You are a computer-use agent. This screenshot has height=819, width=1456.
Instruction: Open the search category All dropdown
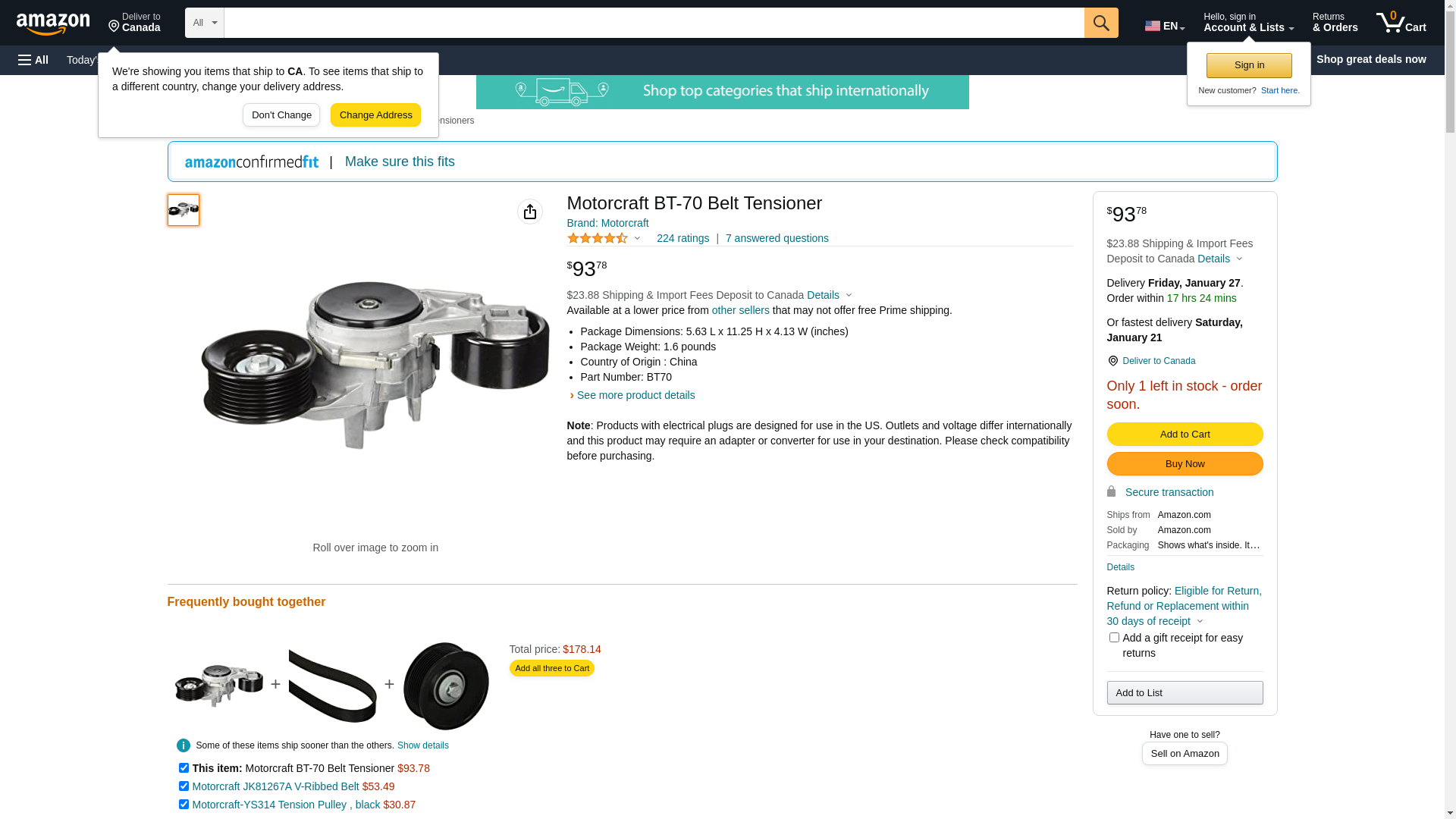coord(205,23)
